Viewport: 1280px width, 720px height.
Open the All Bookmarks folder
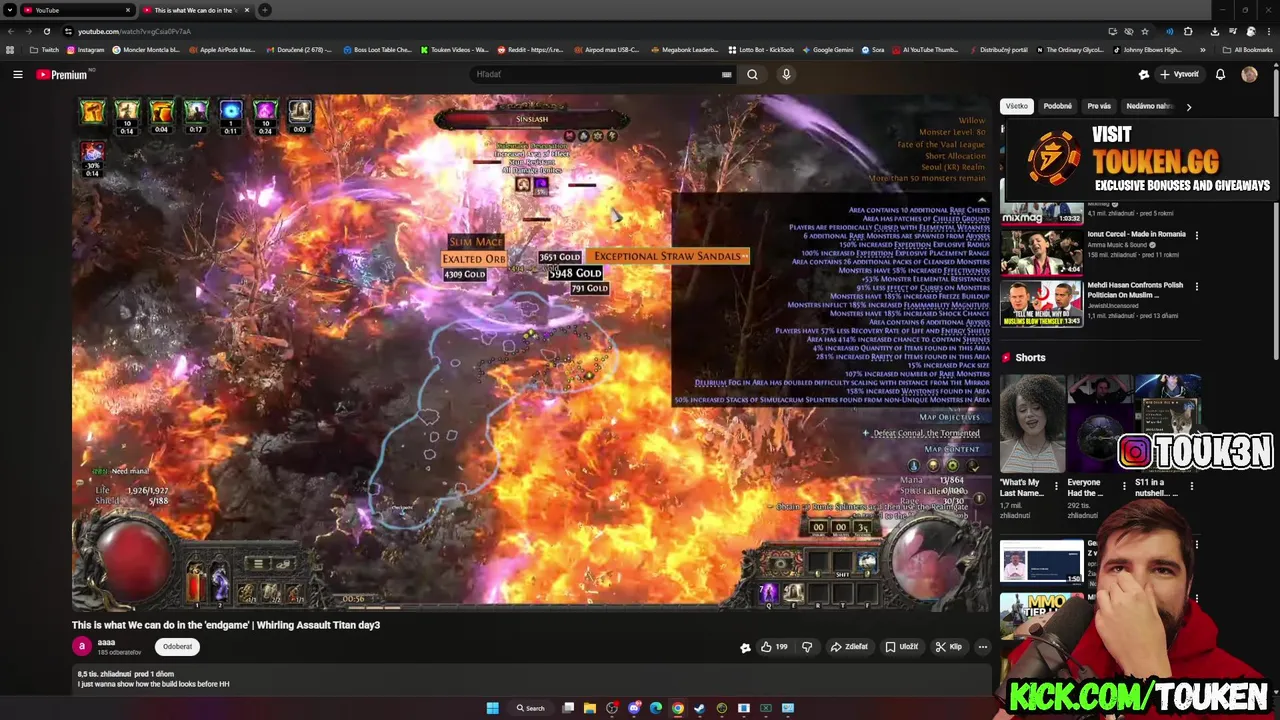[1247, 50]
